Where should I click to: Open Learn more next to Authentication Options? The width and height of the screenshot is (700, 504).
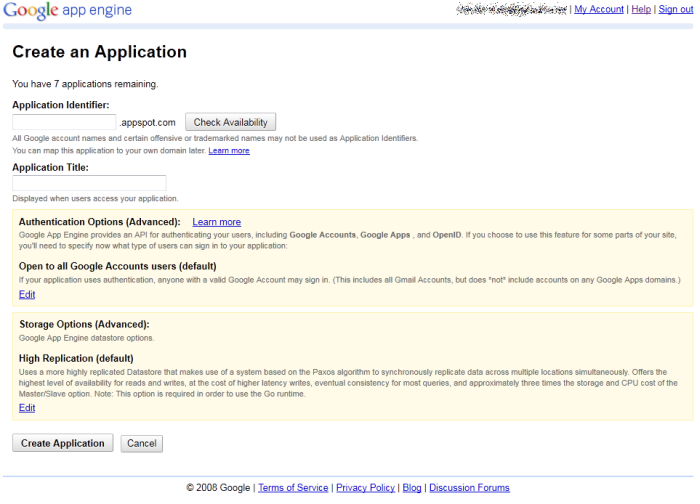217,222
